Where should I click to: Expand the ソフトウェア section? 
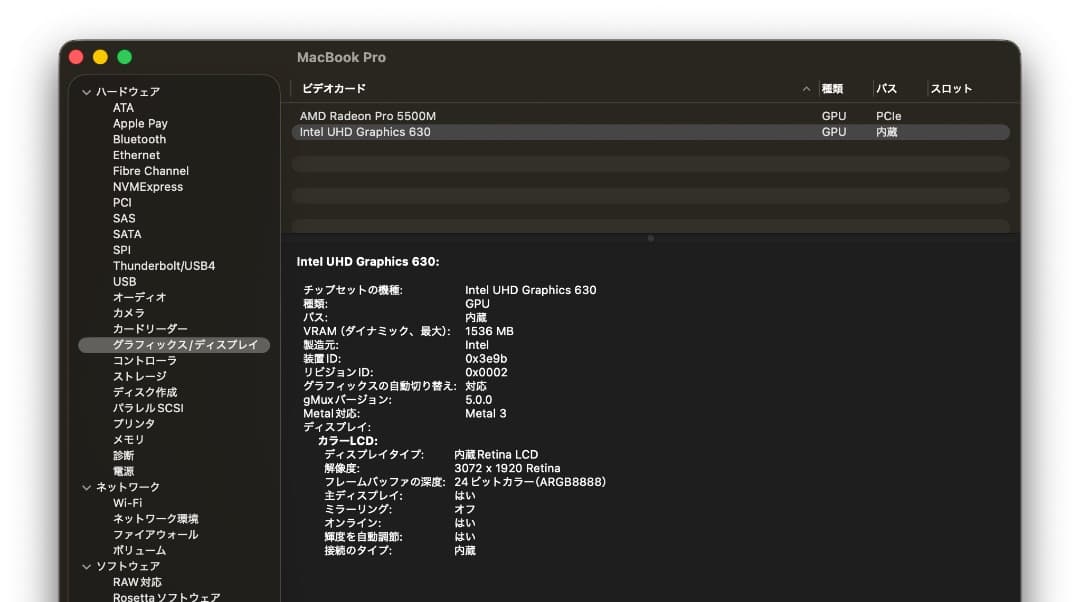coord(88,566)
